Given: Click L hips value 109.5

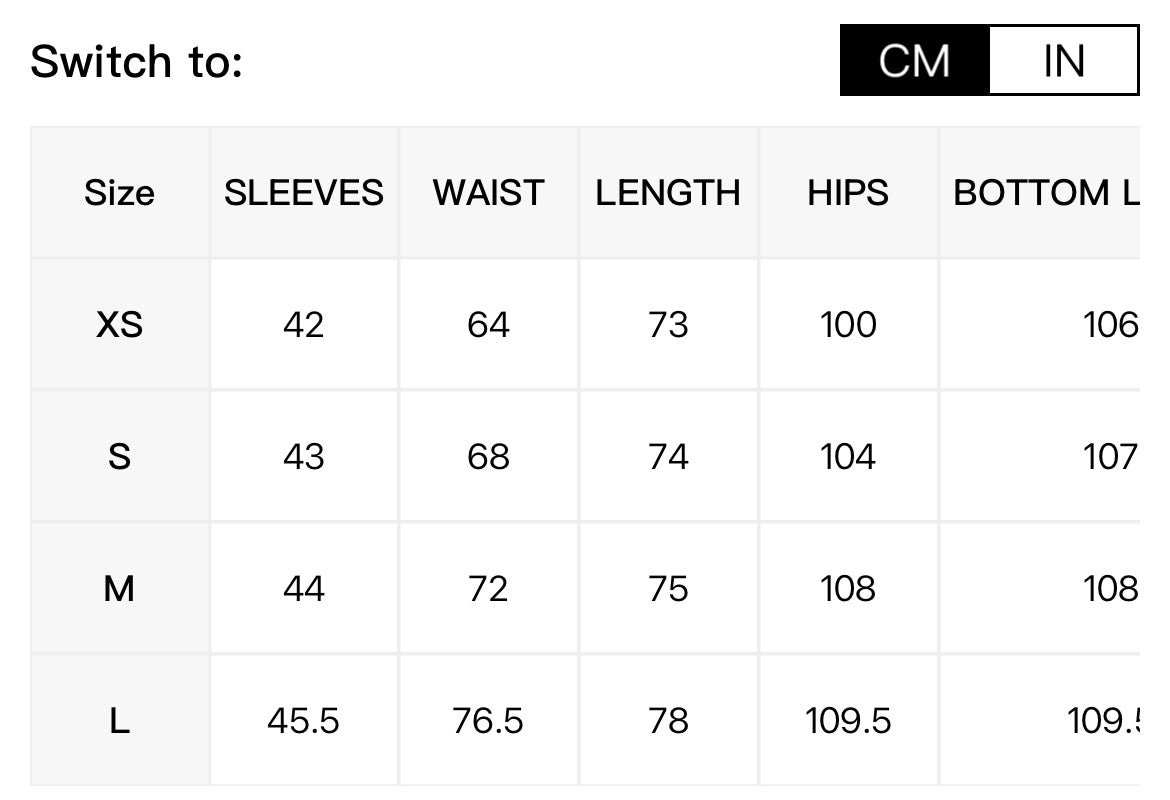Looking at the screenshot, I should 848,721.
